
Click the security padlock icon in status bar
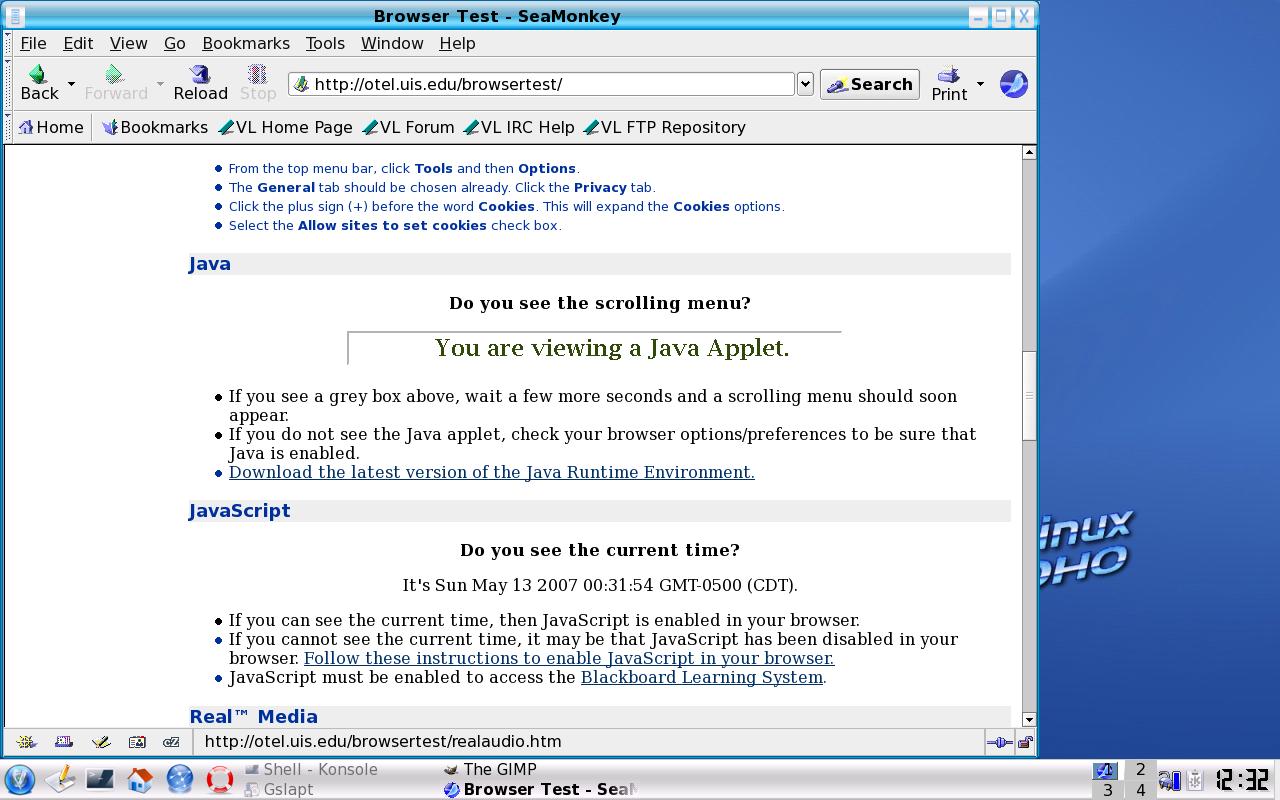(1025, 742)
